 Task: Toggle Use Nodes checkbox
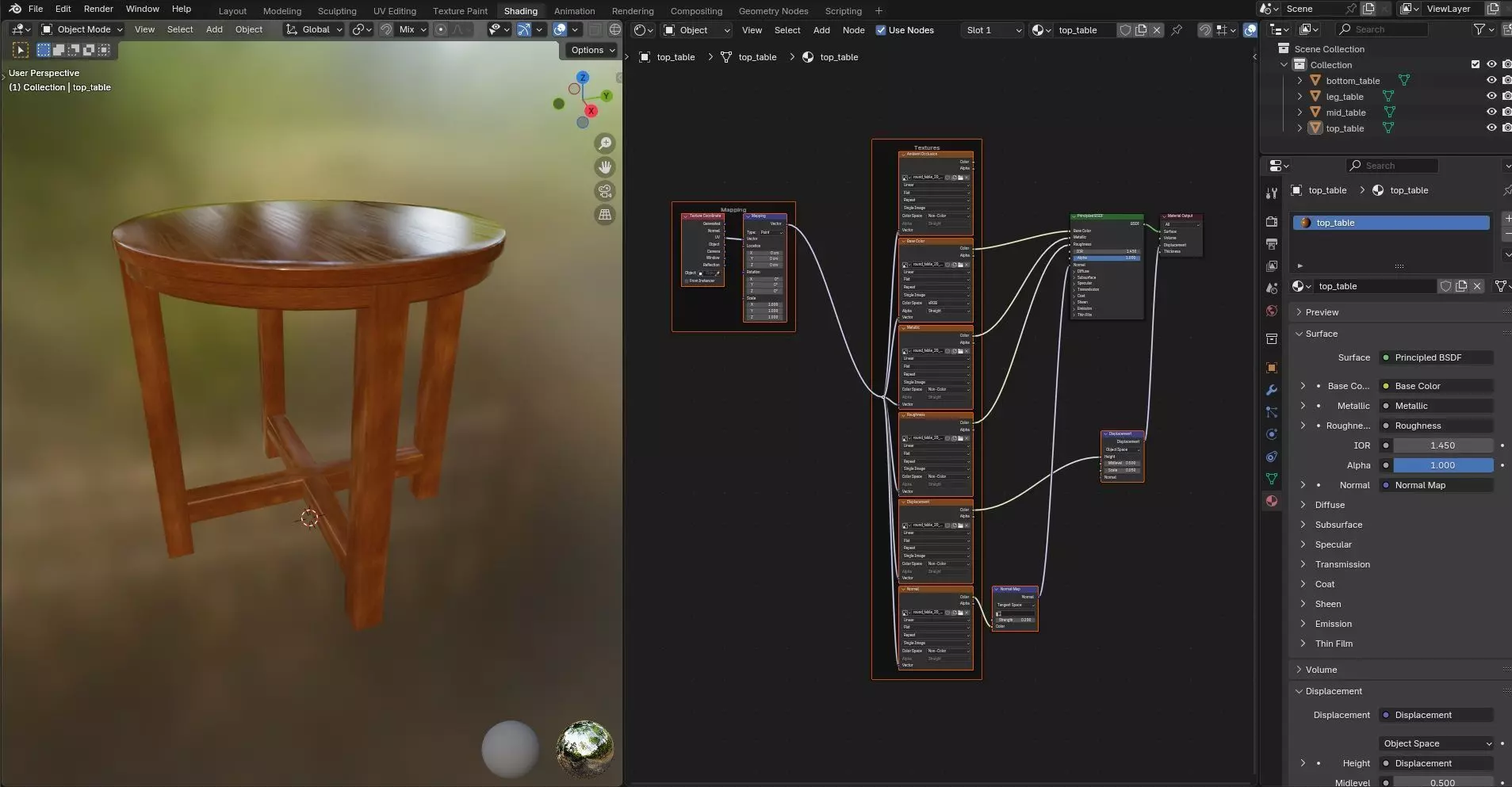coord(881,30)
